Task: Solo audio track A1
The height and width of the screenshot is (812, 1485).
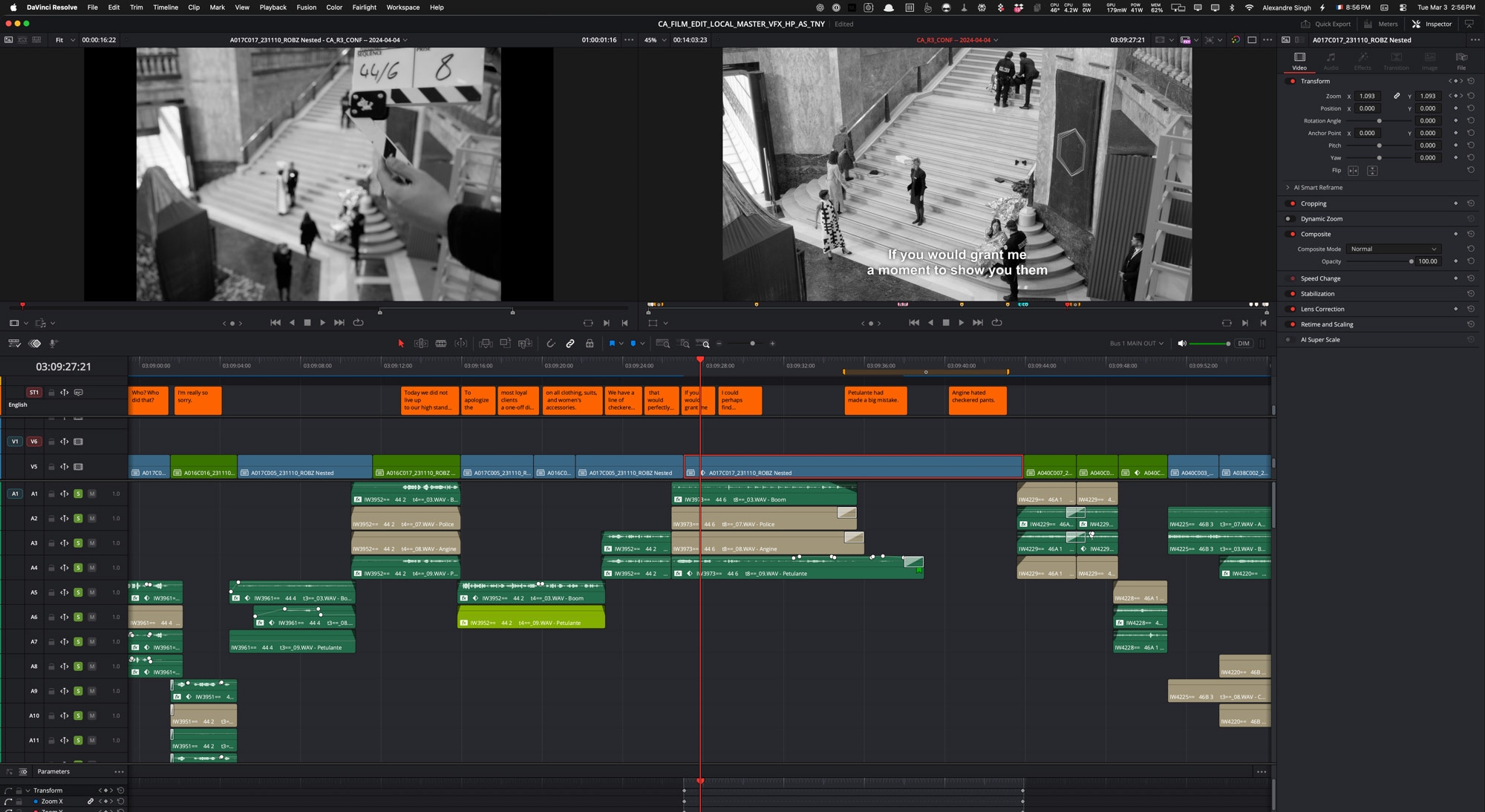Action: tap(78, 494)
